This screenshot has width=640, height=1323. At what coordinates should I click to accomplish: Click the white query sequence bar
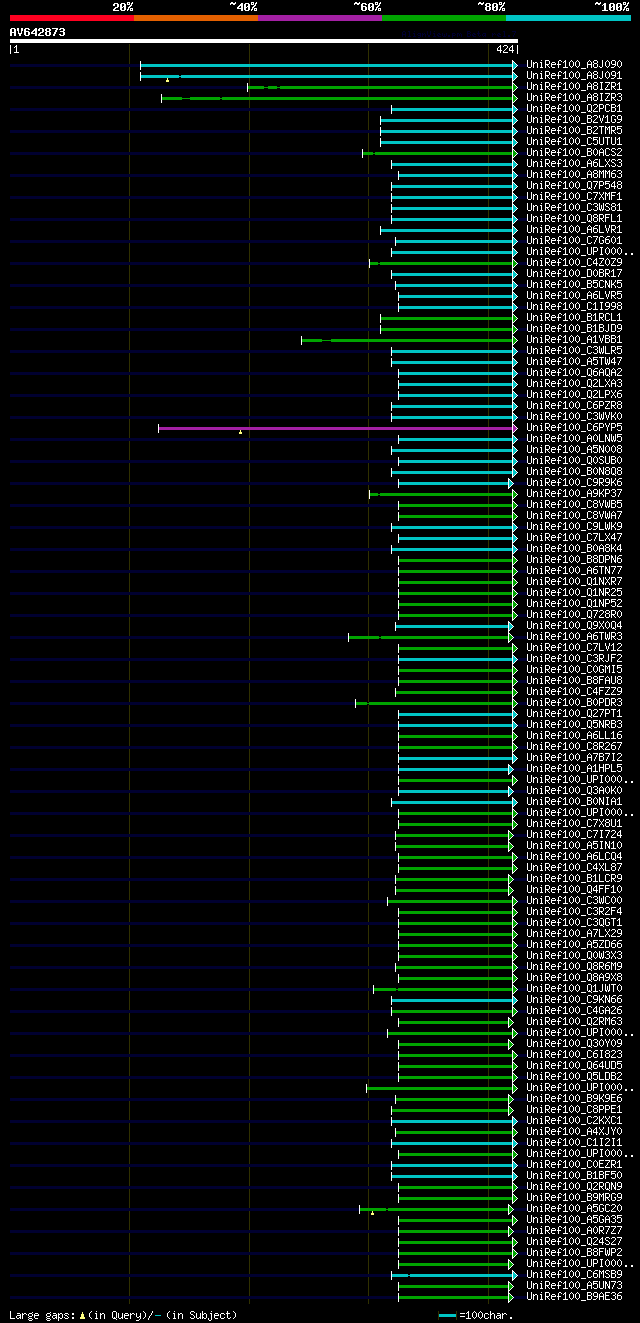[x=264, y=41]
